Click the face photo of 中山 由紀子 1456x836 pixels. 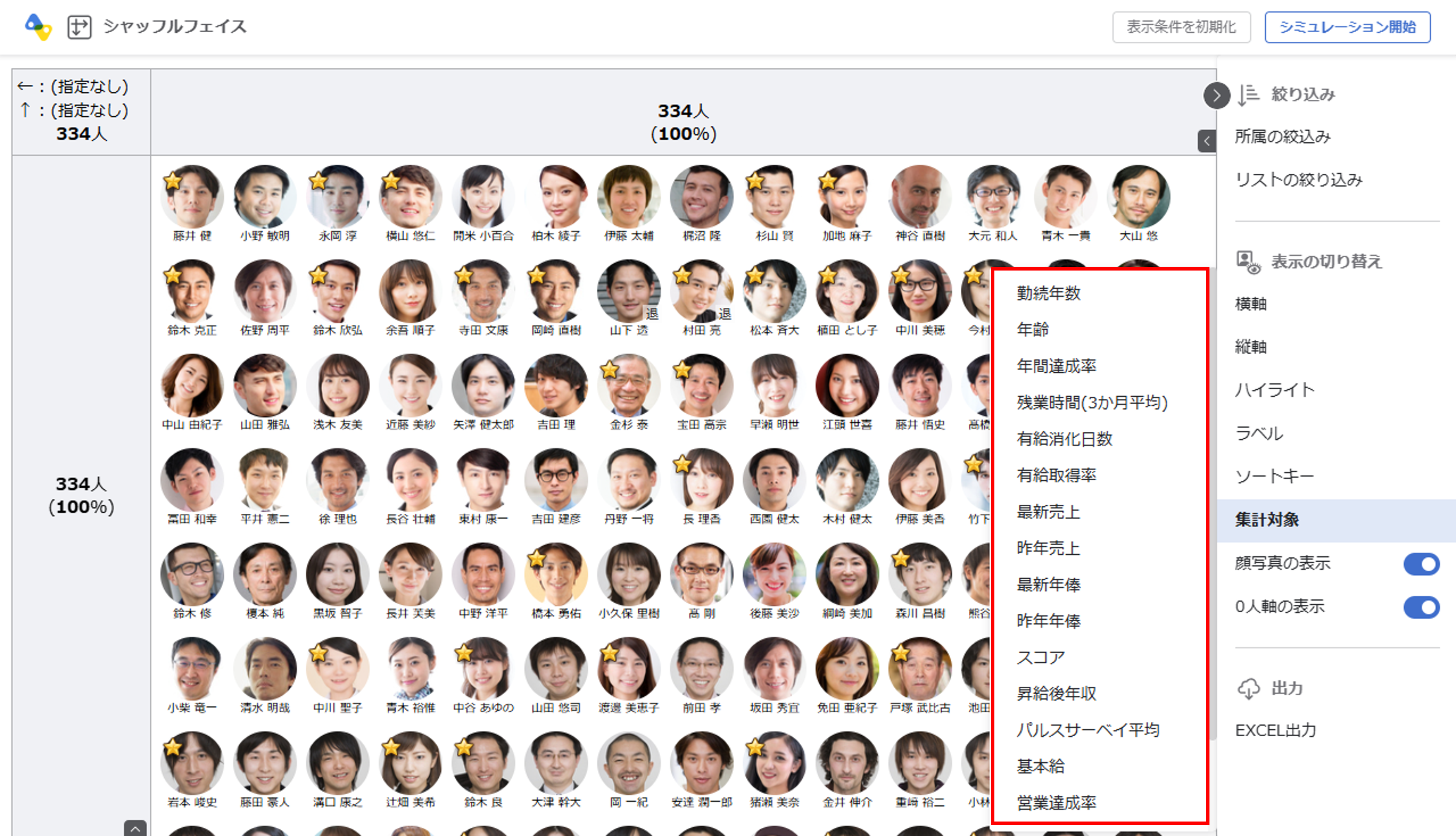[x=192, y=385]
